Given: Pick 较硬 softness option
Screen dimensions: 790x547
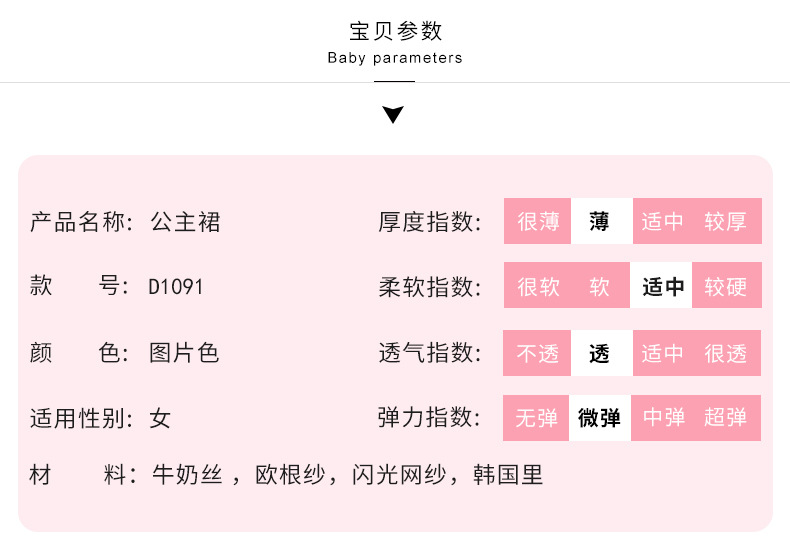Looking at the screenshot, I should (x=725, y=287).
